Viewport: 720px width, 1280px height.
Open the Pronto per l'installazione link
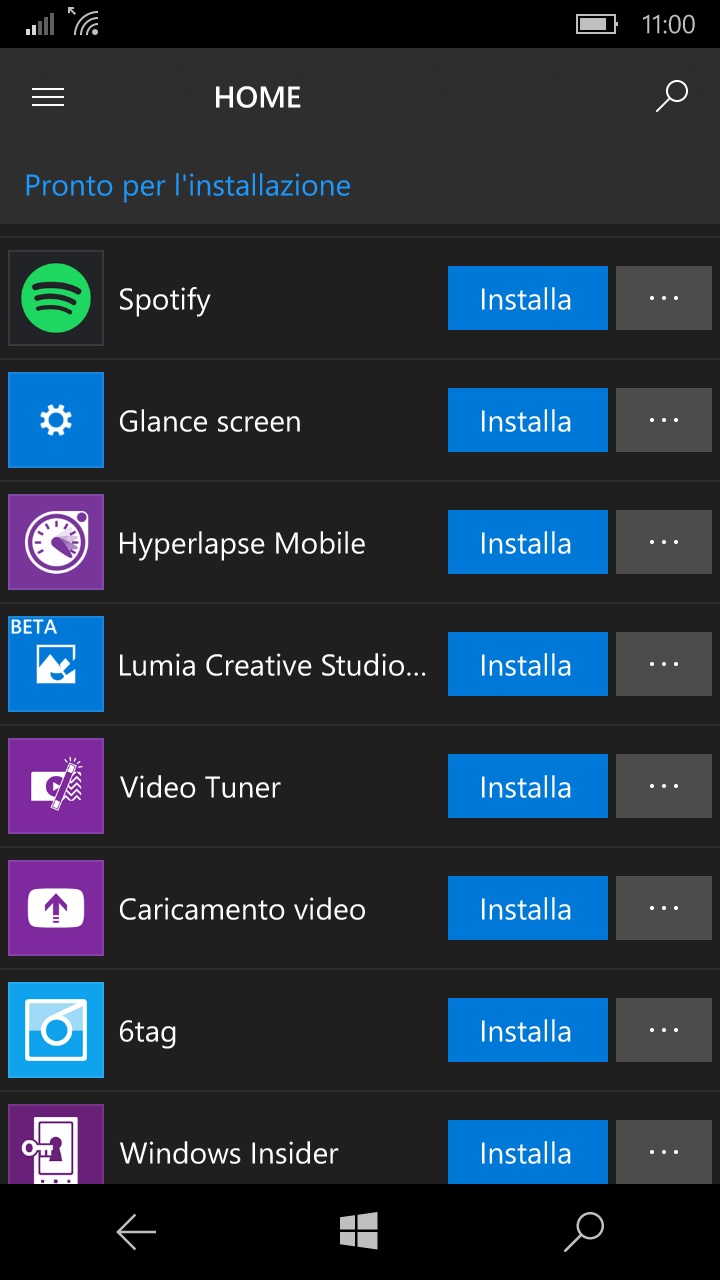coord(188,186)
